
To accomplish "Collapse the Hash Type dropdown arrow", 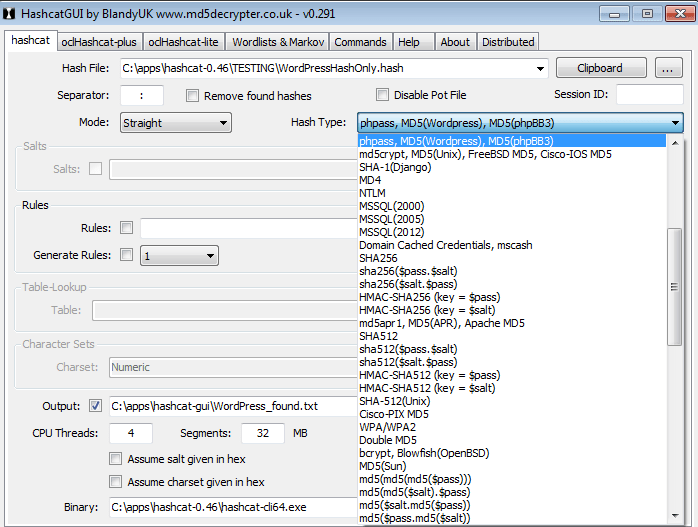I will coord(675,123).
